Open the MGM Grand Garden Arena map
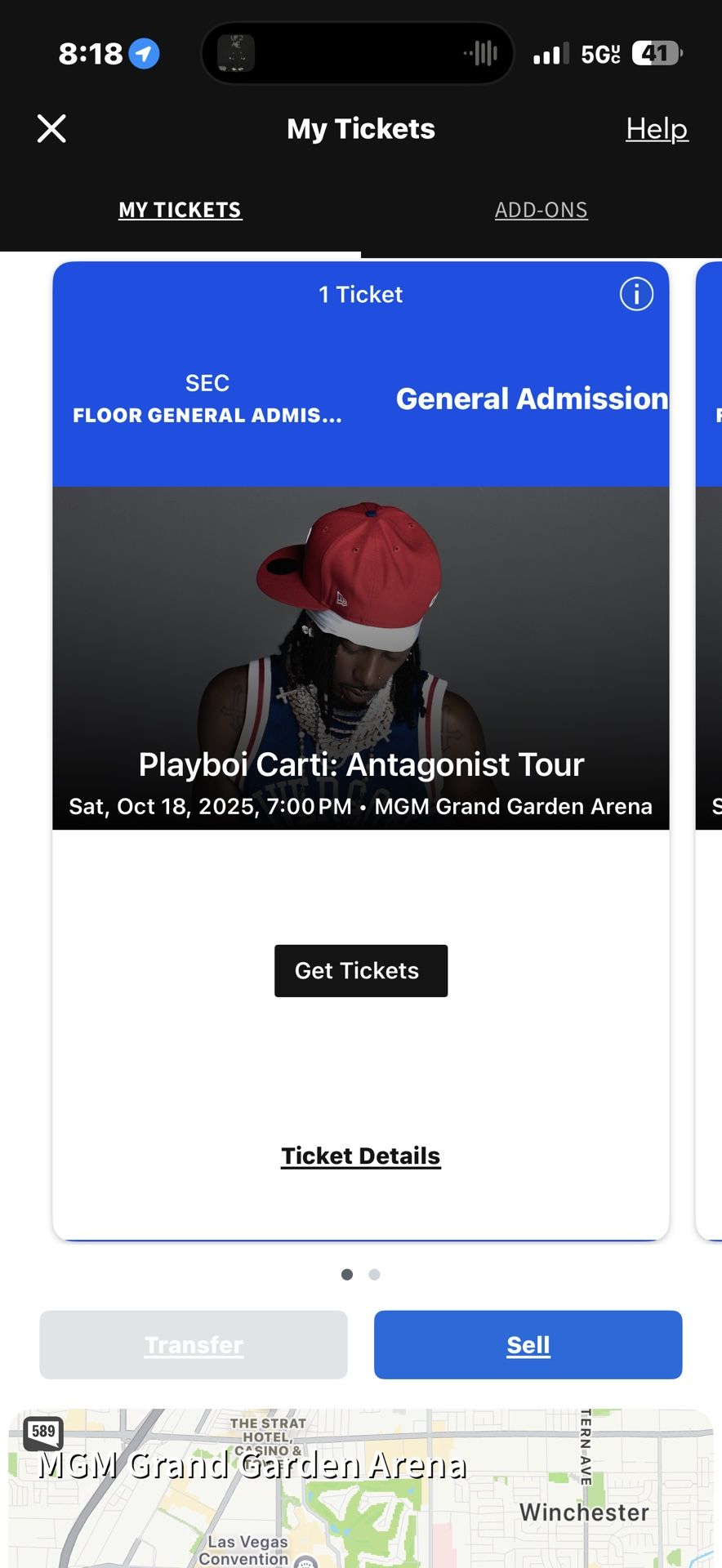722x1568 pixels. point(361,1488)
